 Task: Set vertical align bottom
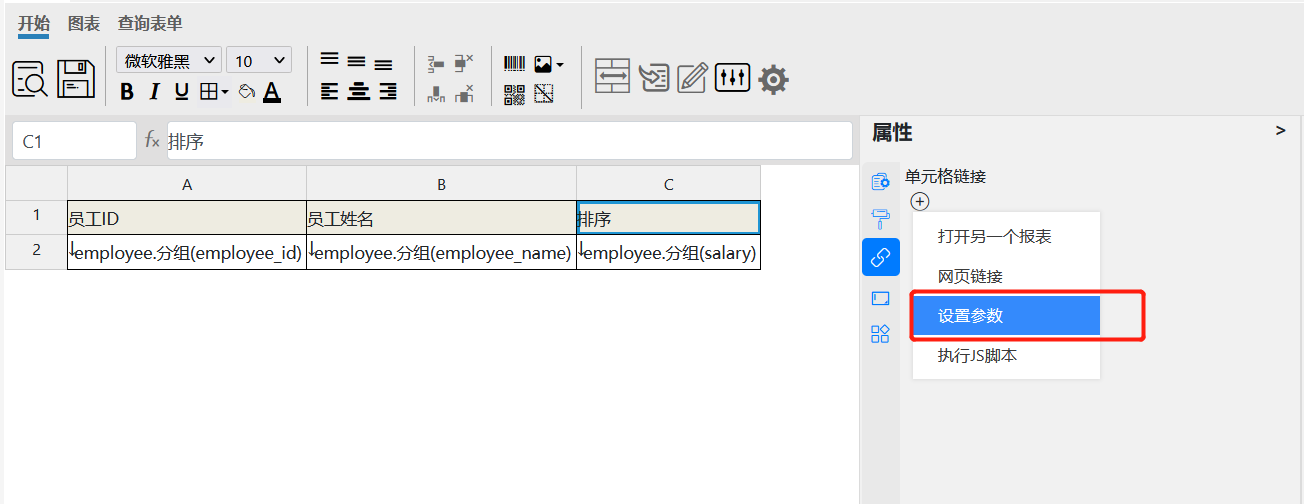click(383, 64)
